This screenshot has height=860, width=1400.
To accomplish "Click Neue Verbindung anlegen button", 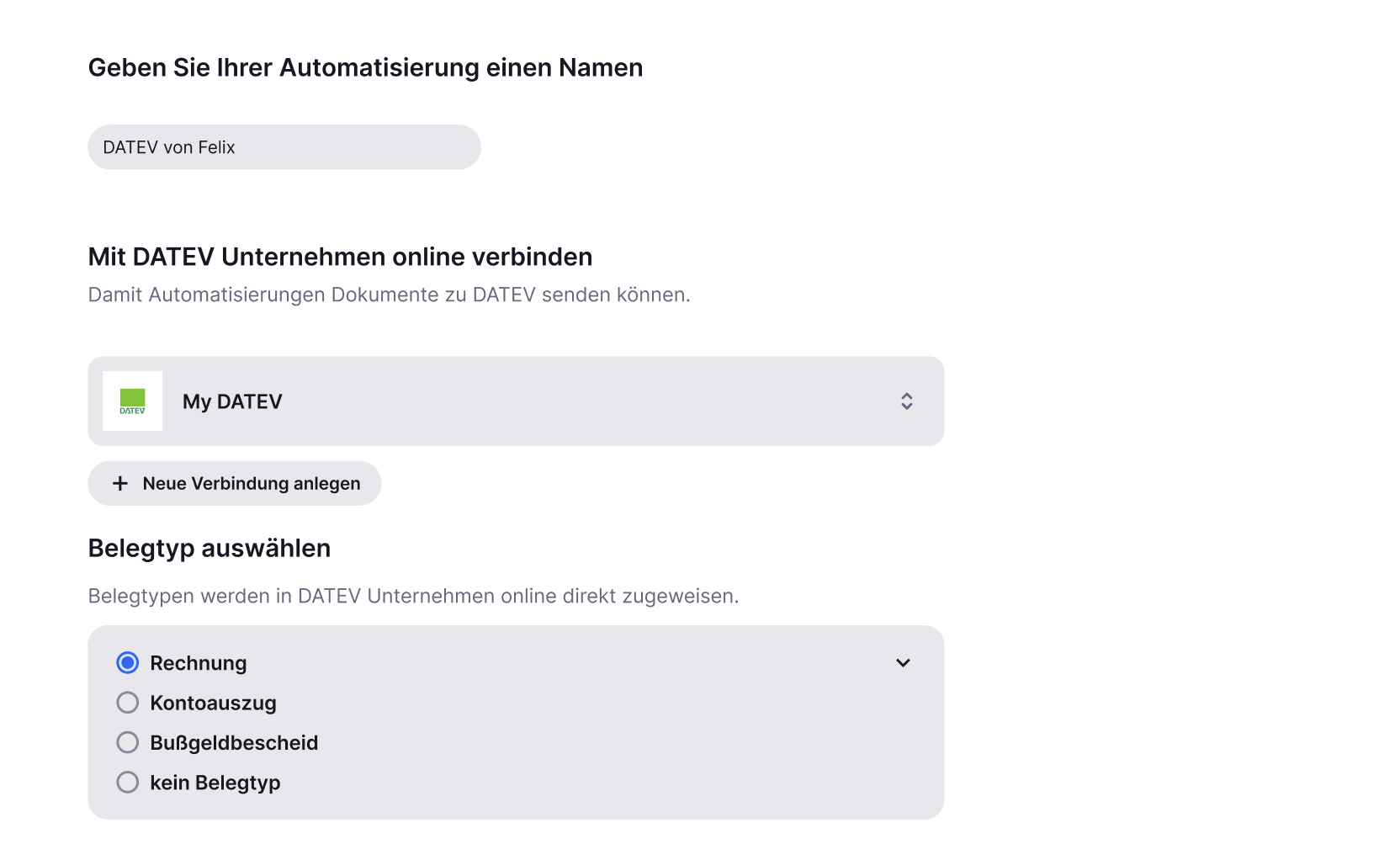I will click(235, 483).
